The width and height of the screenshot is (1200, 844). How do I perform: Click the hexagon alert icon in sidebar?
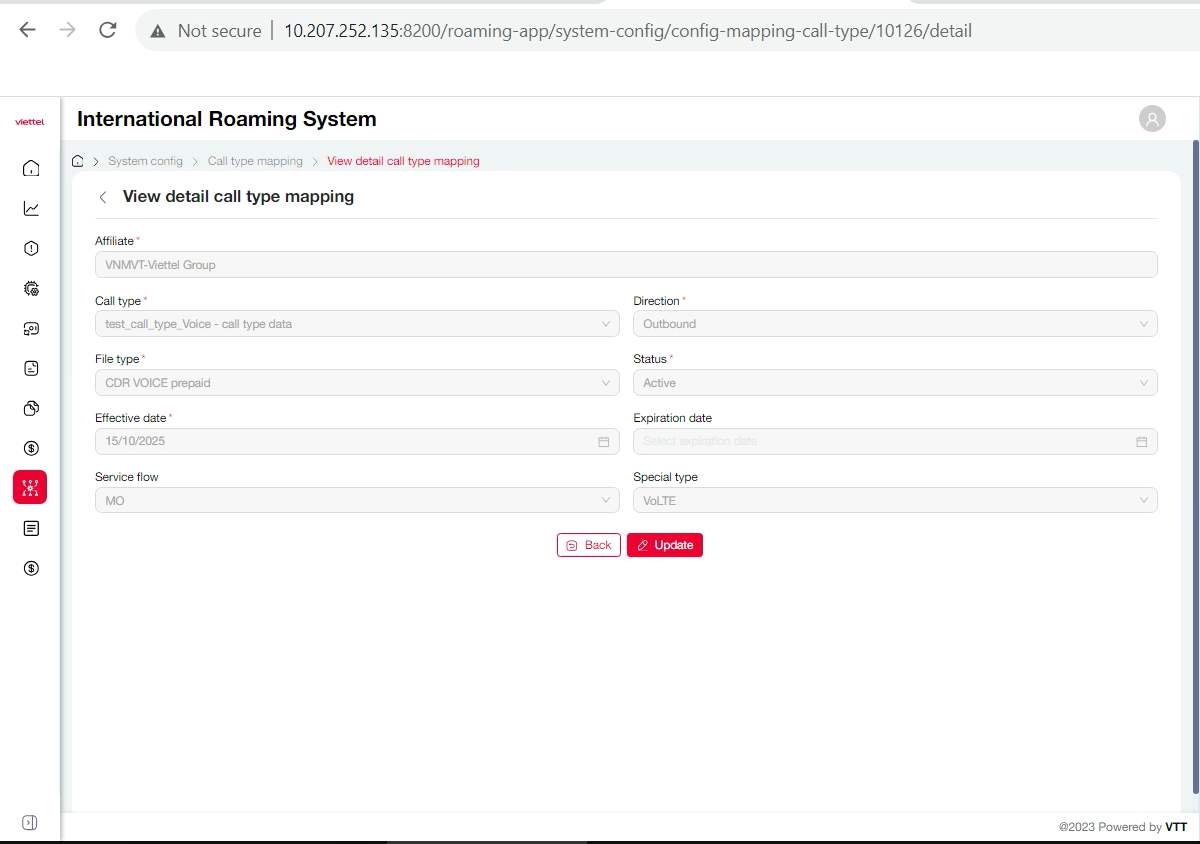pyautogui.click(x=31, y=248)
